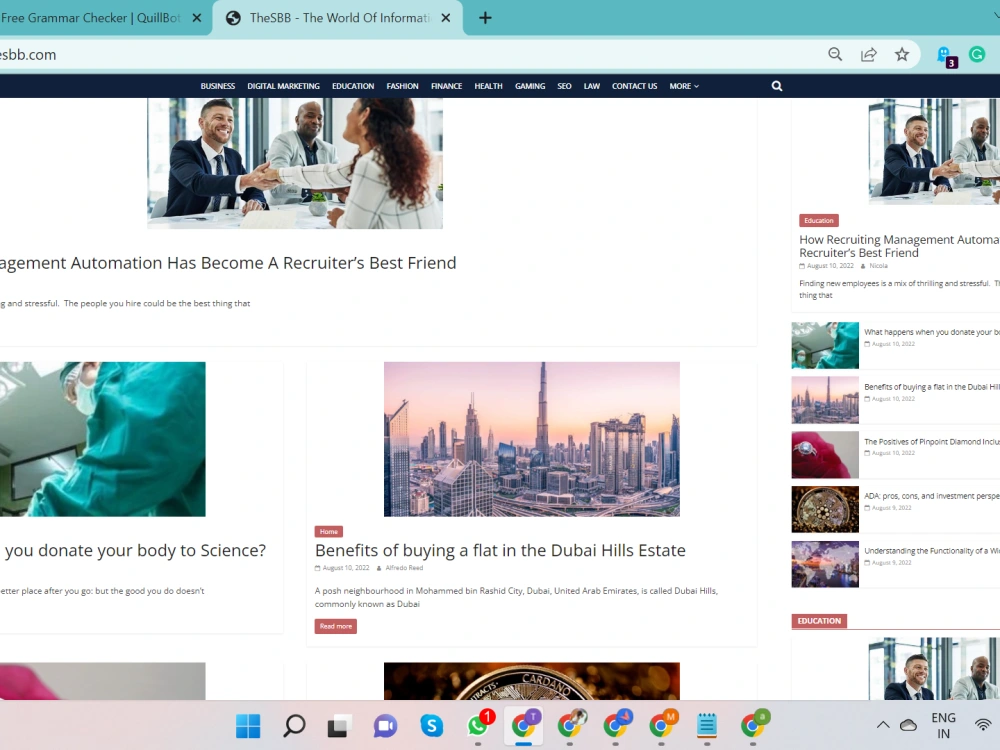This screenshot has height=750, width=1000.
Task: Click the browser address bar URL
Action: (28, 55)
